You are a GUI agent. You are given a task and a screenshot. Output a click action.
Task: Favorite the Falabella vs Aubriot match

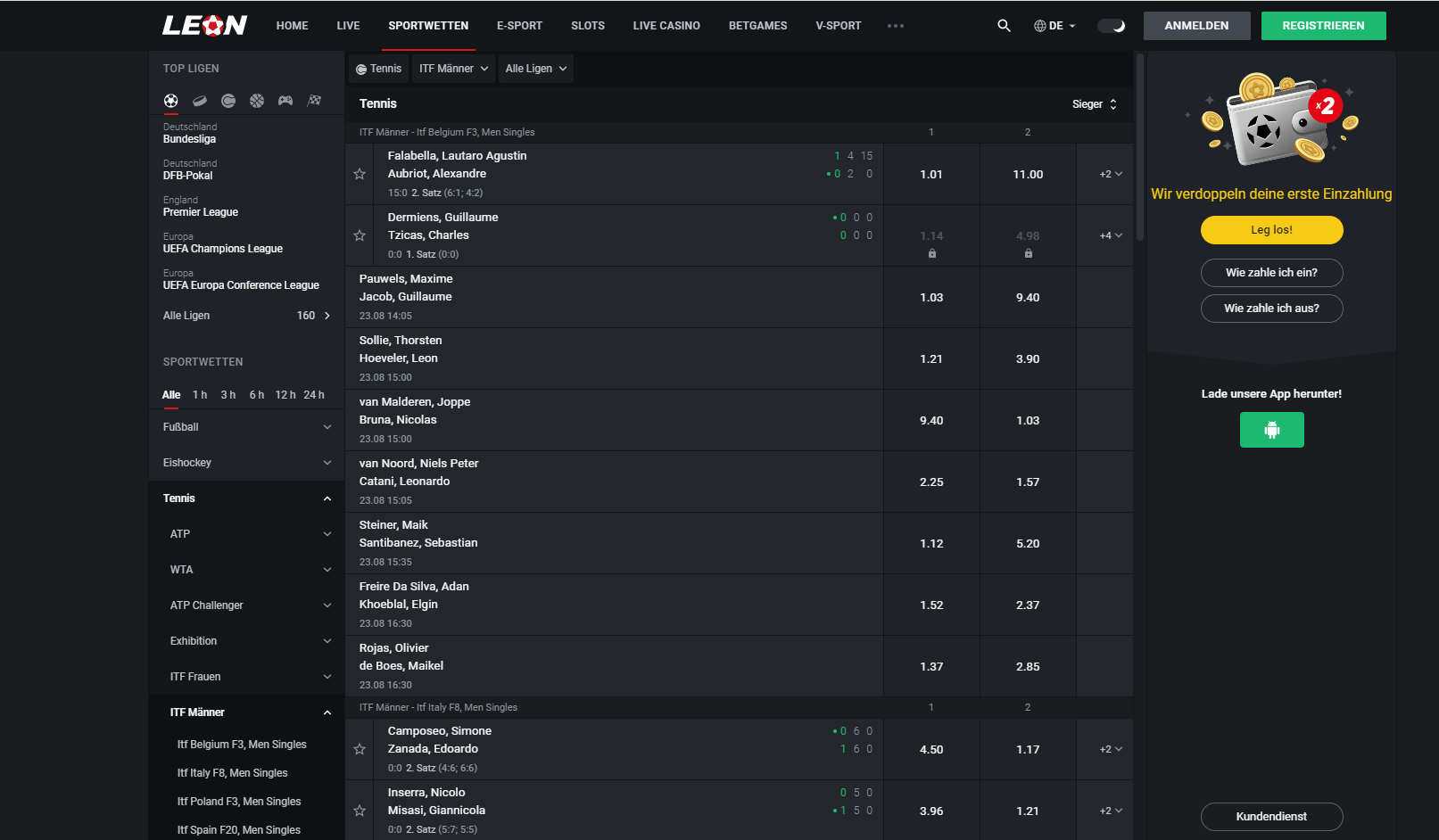(360, 174)
